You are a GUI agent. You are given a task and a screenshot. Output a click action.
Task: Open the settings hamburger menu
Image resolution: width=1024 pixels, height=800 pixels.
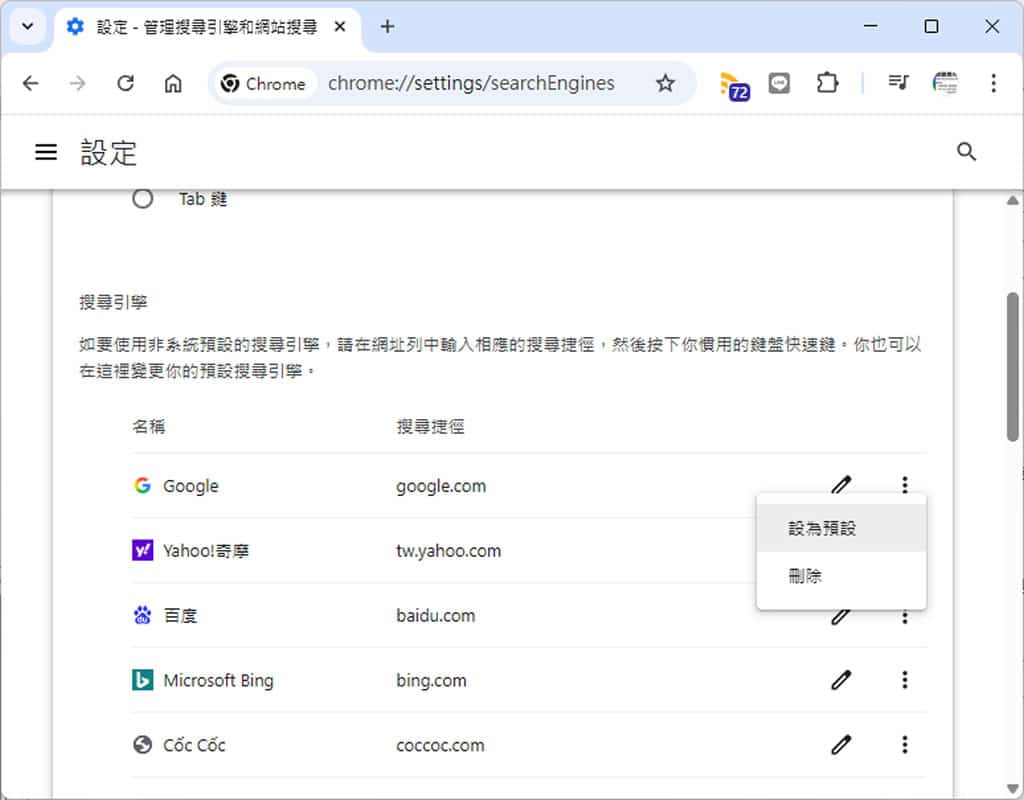[x=46, y=152]
